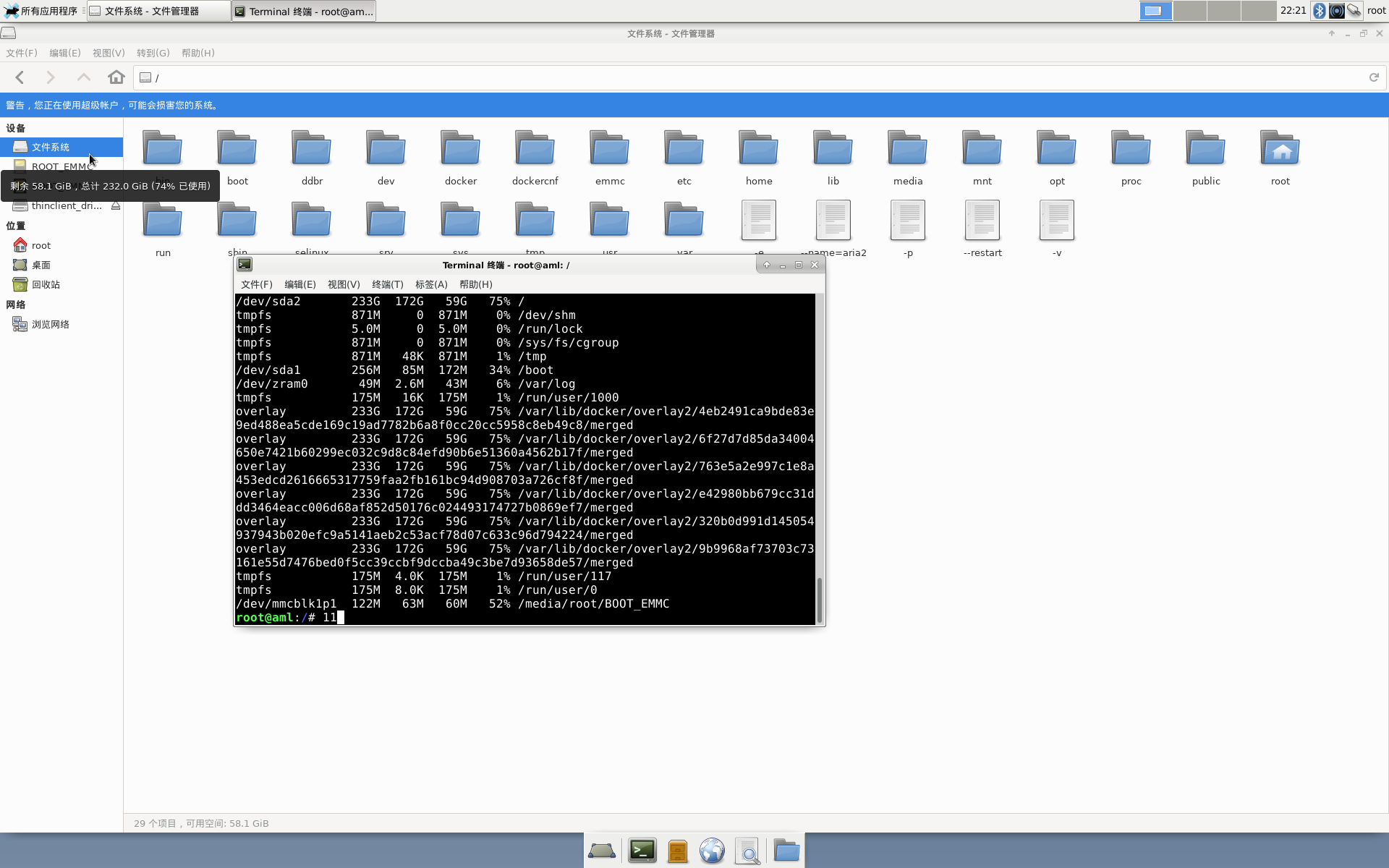Switch to the second workspace in pager
Viewport: 1389px width, 868px height.
(1190, 11)
